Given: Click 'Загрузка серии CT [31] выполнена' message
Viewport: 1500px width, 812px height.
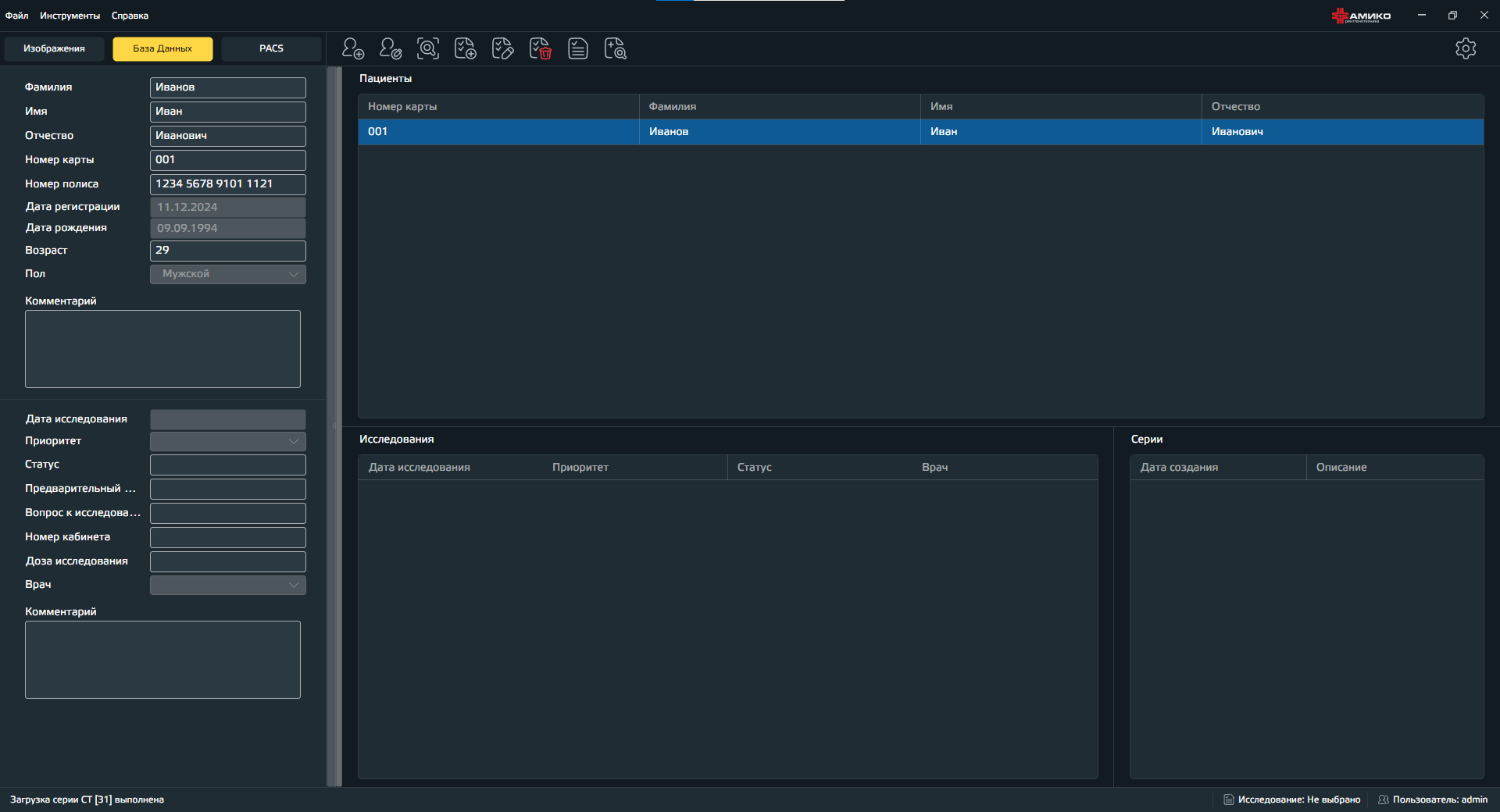Looking at the screenshot, I should pyautogui.click(x=87, y=800).
